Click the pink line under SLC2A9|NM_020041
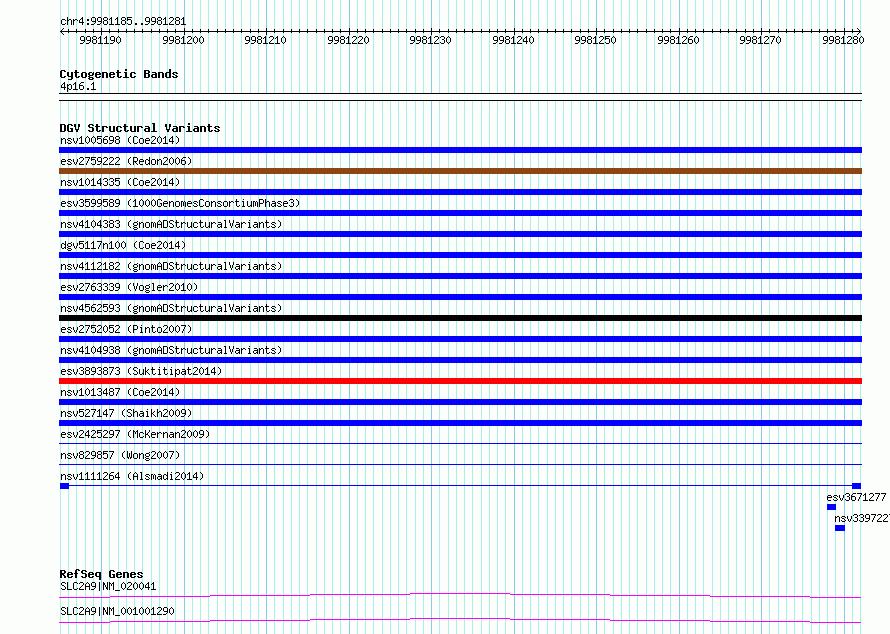 coord(460,595)
